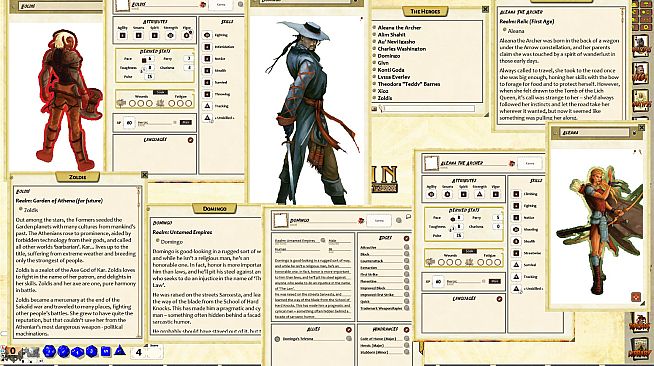Viewport: 654px width, 366px height.
Task: Mark the first wound circle on Zoldis's sheet
Action: [x=132, y=103]
